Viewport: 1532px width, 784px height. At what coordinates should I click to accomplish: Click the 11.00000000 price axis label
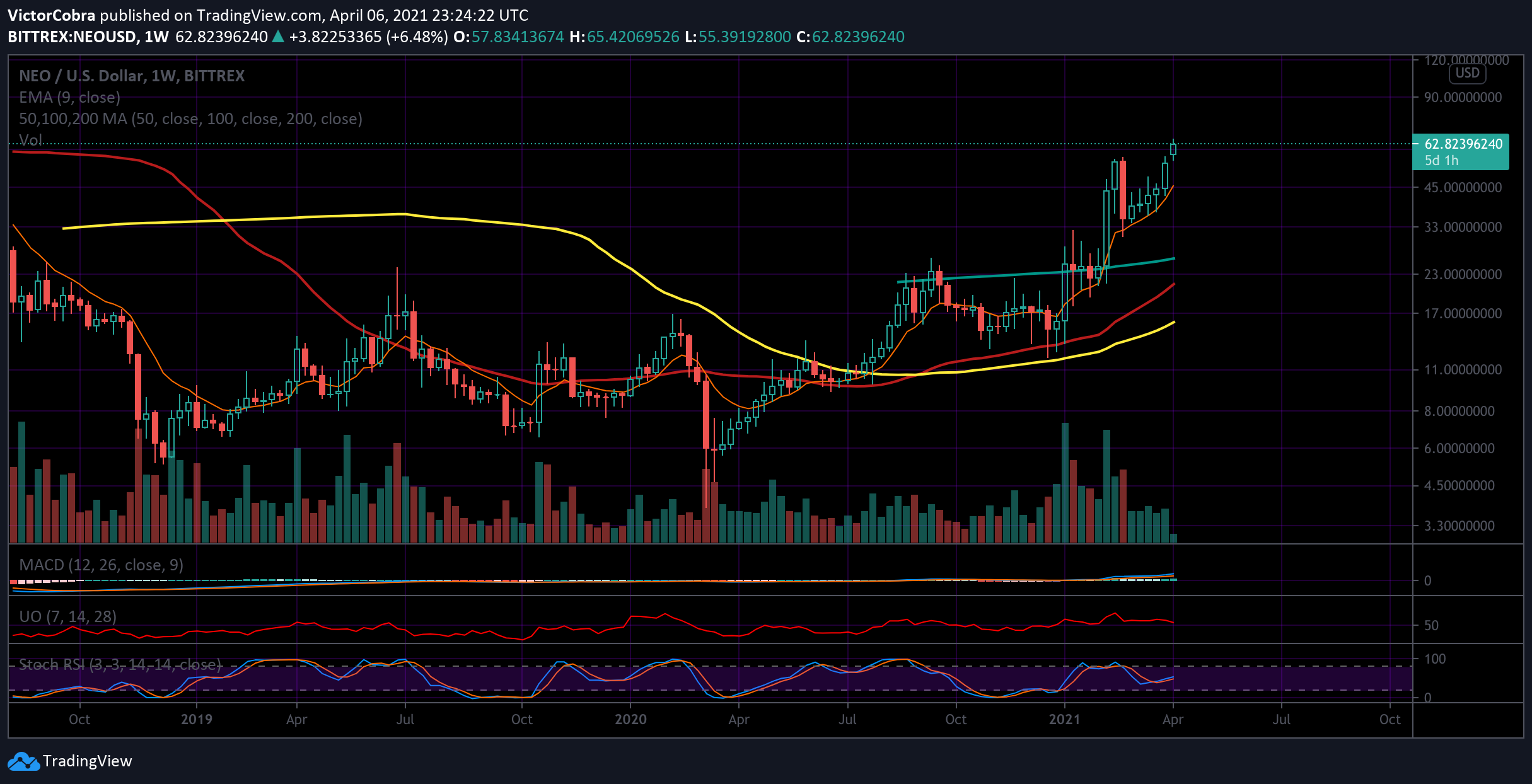1463,369
